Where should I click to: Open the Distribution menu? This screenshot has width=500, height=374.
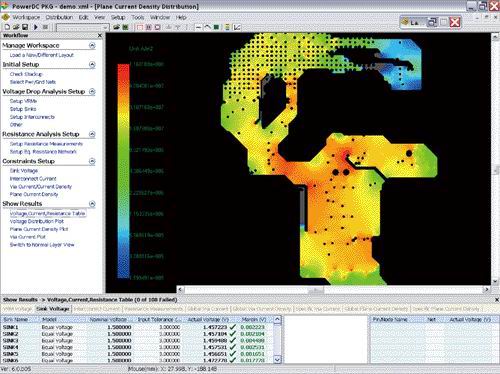[x=59, y=17]
